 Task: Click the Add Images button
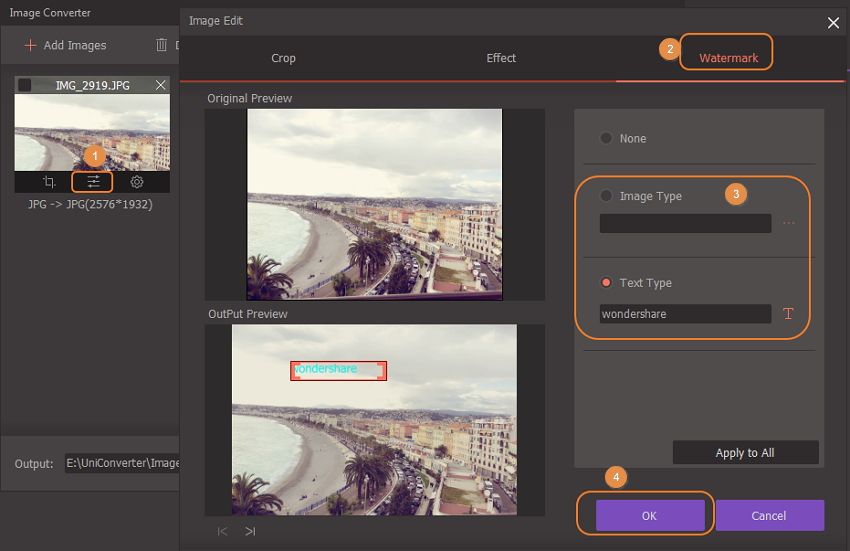66,45
